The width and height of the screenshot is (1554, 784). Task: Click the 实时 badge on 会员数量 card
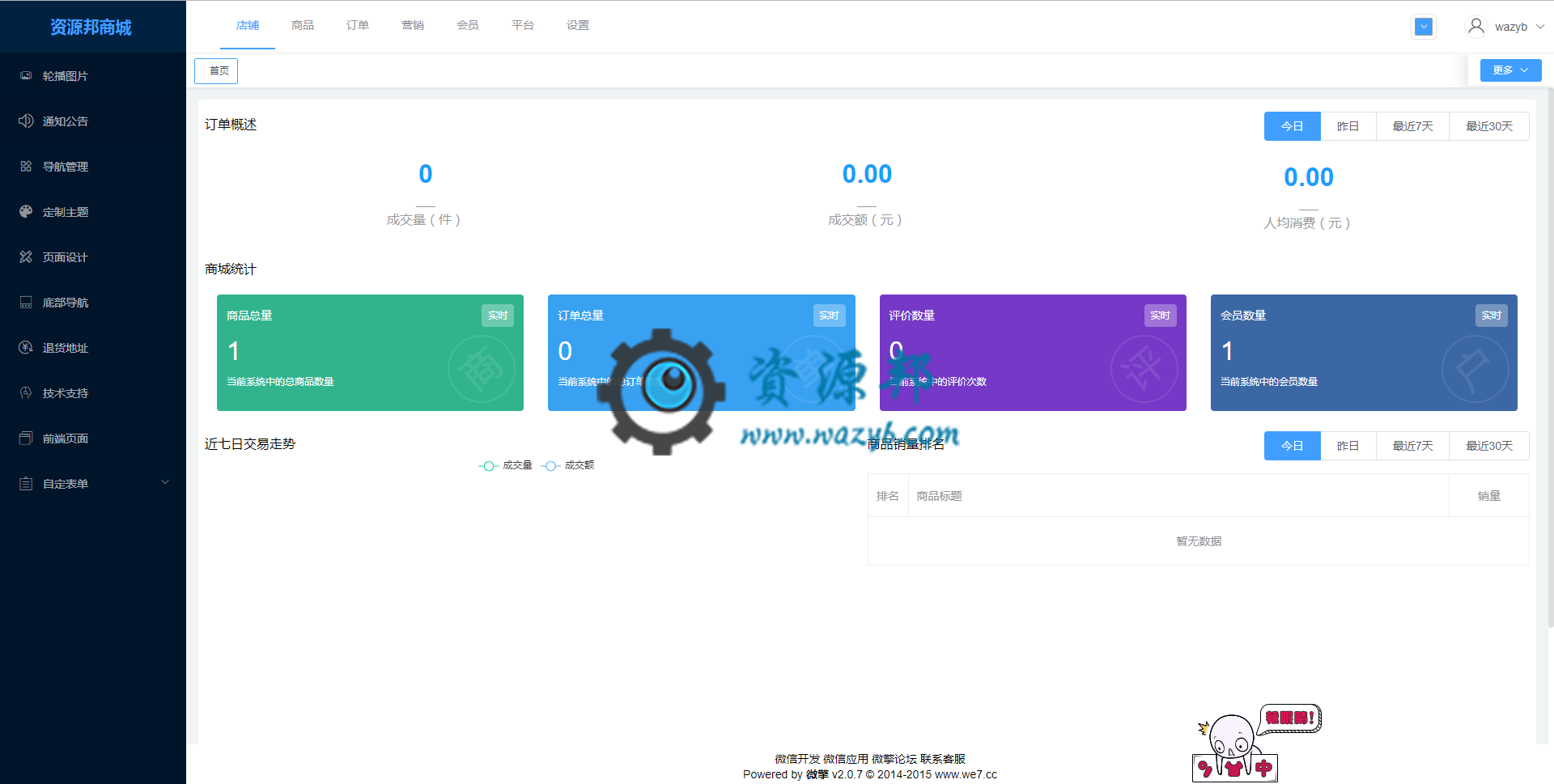click(x=1492, y=316)
